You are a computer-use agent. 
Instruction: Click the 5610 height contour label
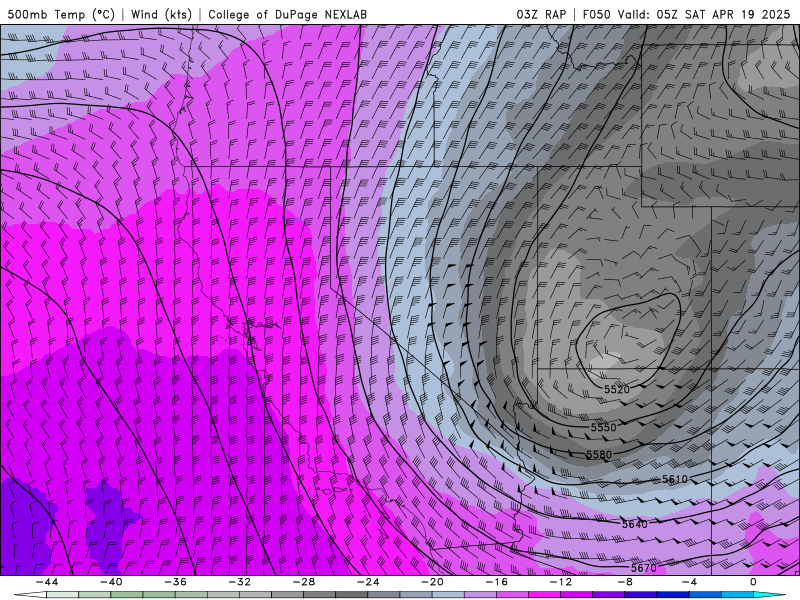675,479
